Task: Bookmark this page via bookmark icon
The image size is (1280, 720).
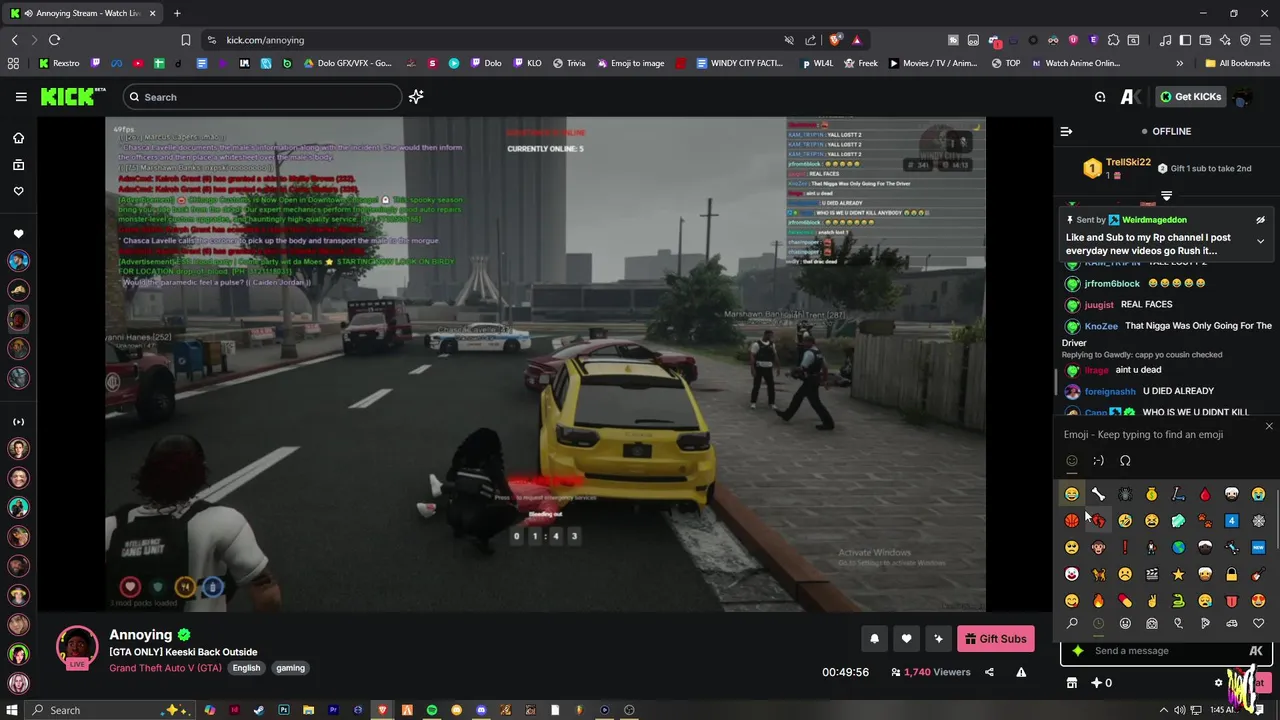Action: click(x=185, y=40)
